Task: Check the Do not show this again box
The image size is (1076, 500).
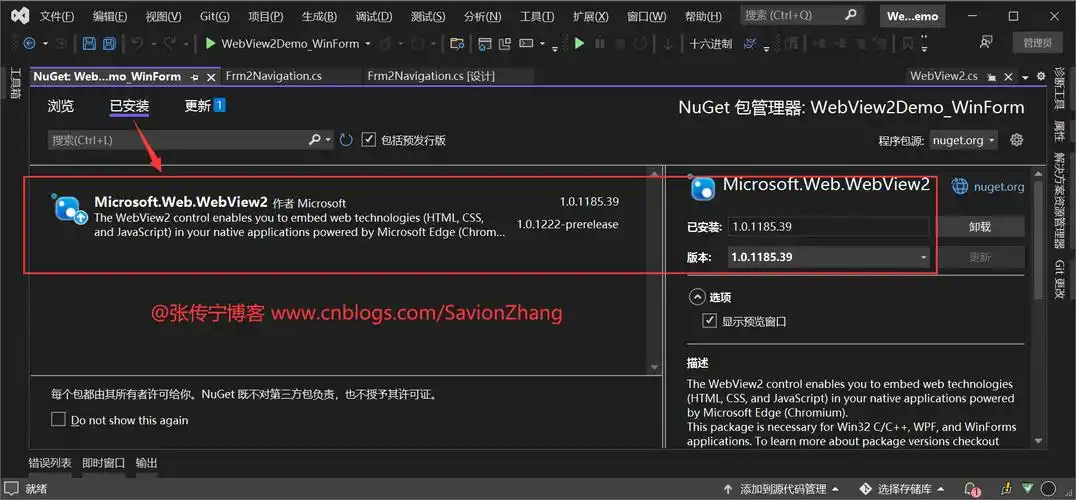Action: pos(58,419)
